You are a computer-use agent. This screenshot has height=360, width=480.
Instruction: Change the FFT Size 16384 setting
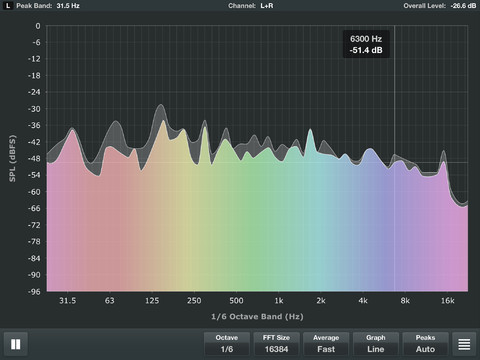(276, 344)
